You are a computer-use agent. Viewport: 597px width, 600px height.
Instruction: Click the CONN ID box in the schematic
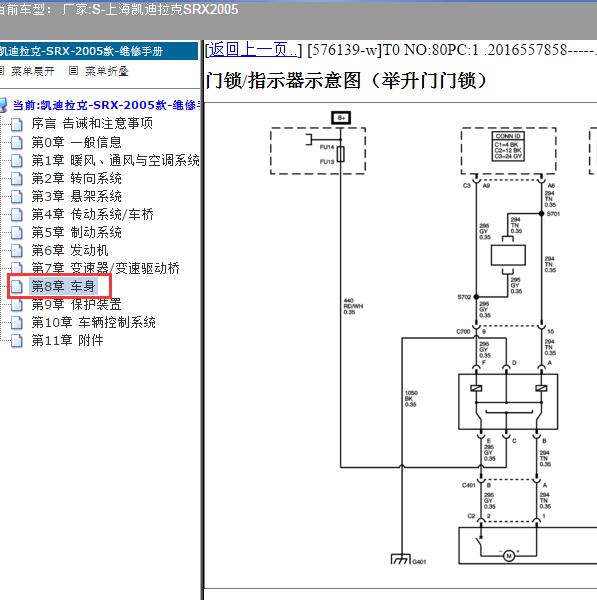508,147
